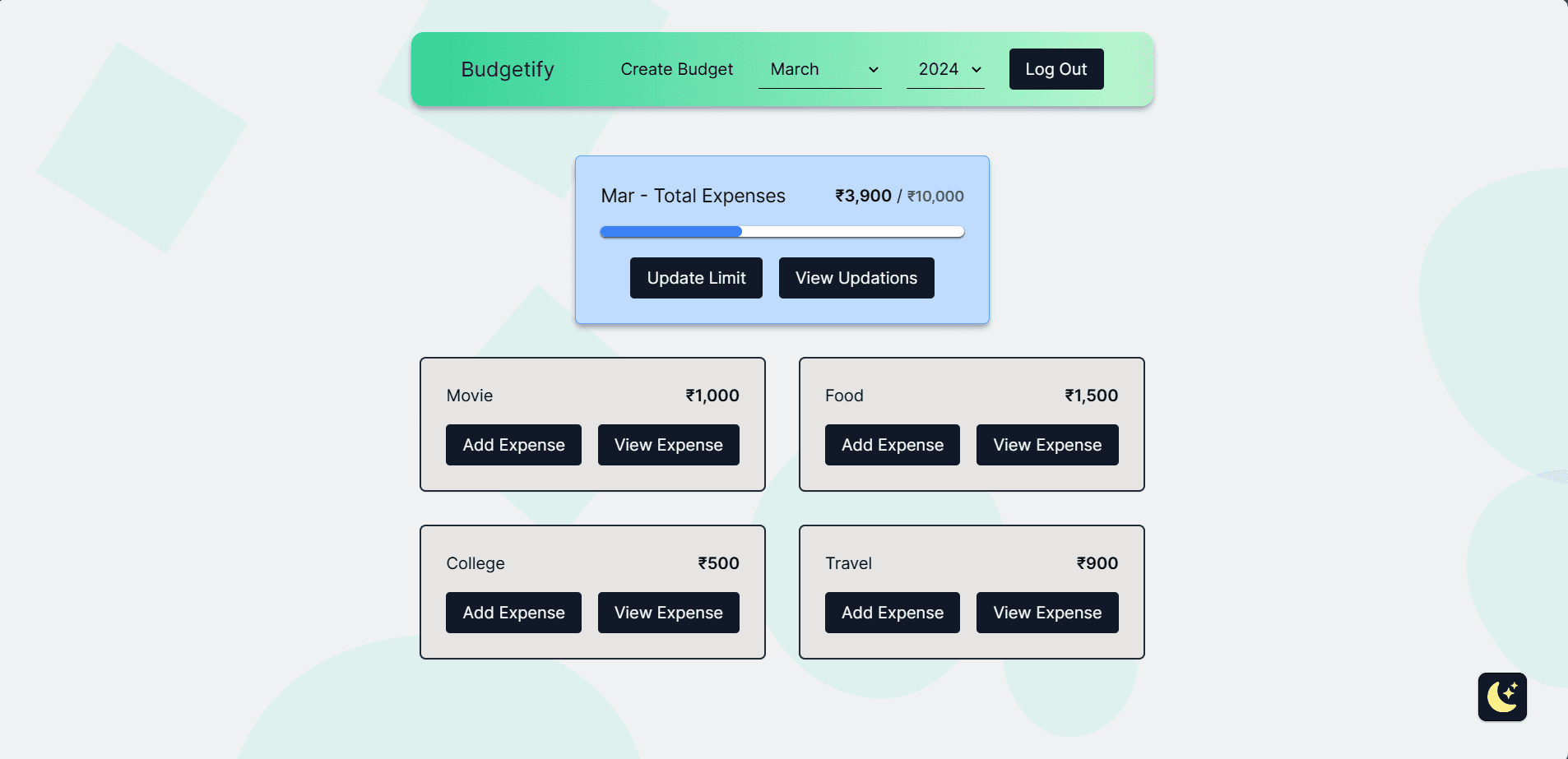
Task: Open View Updations history
Action: tap(856, 278)
